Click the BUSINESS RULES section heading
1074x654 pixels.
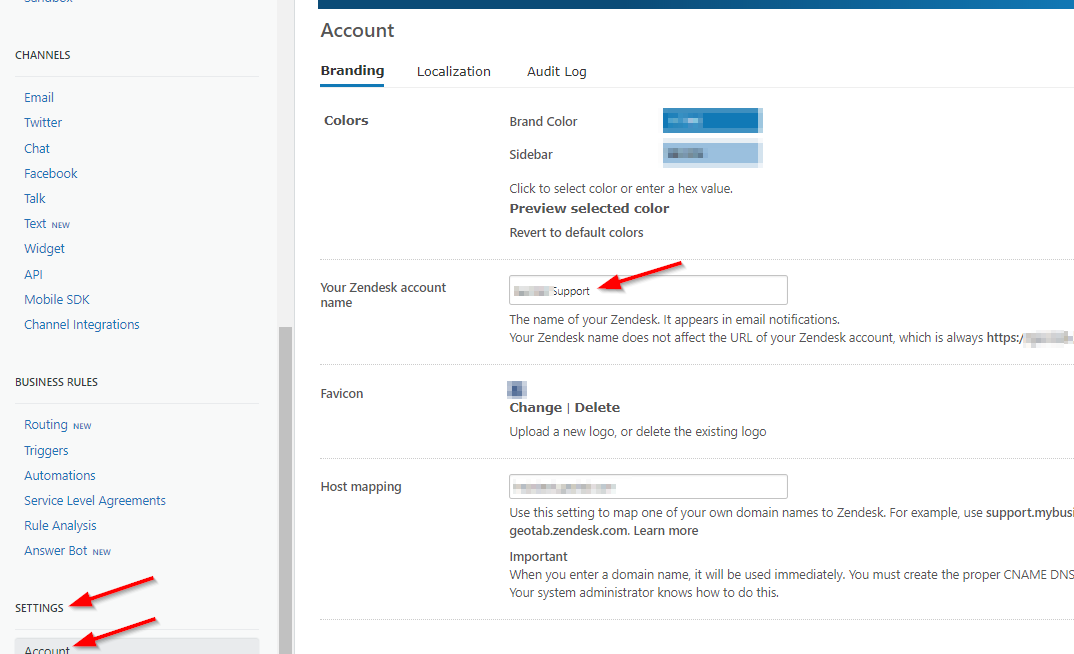[x=56, y=382]
